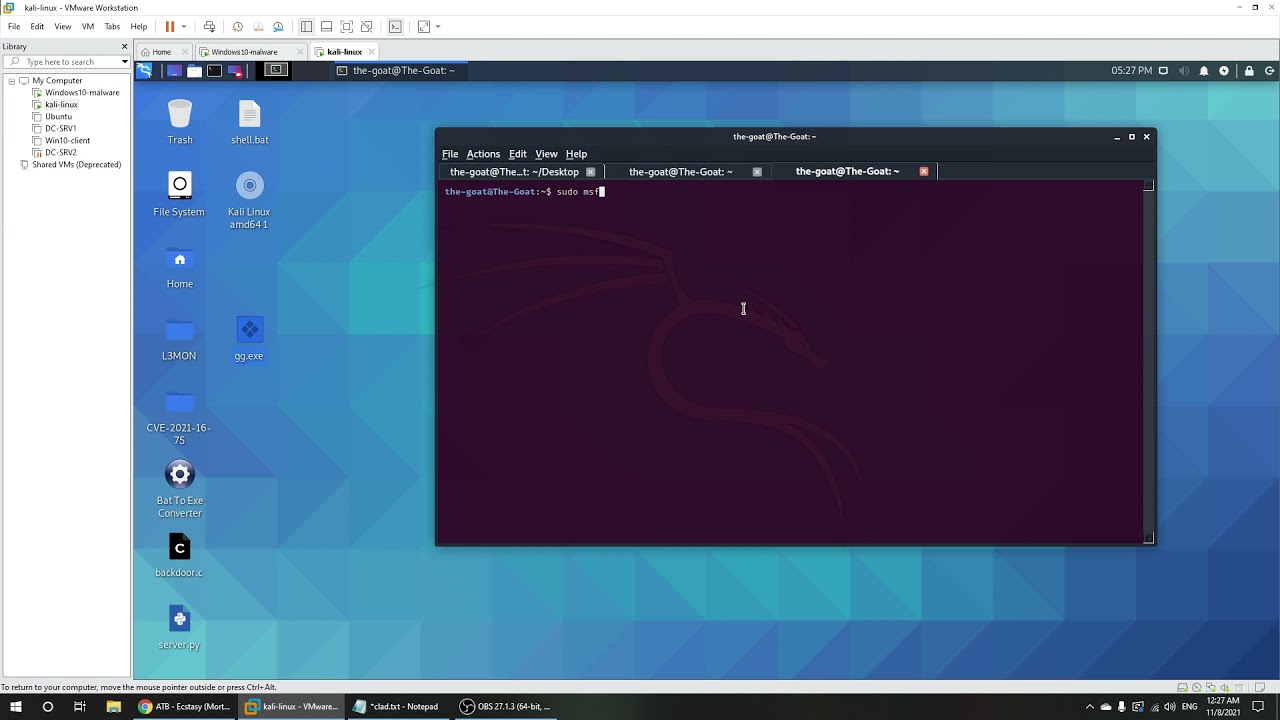Open VMware File menu
The height and width of the screenshot is (720, 1280).
(x=14, y=27)
